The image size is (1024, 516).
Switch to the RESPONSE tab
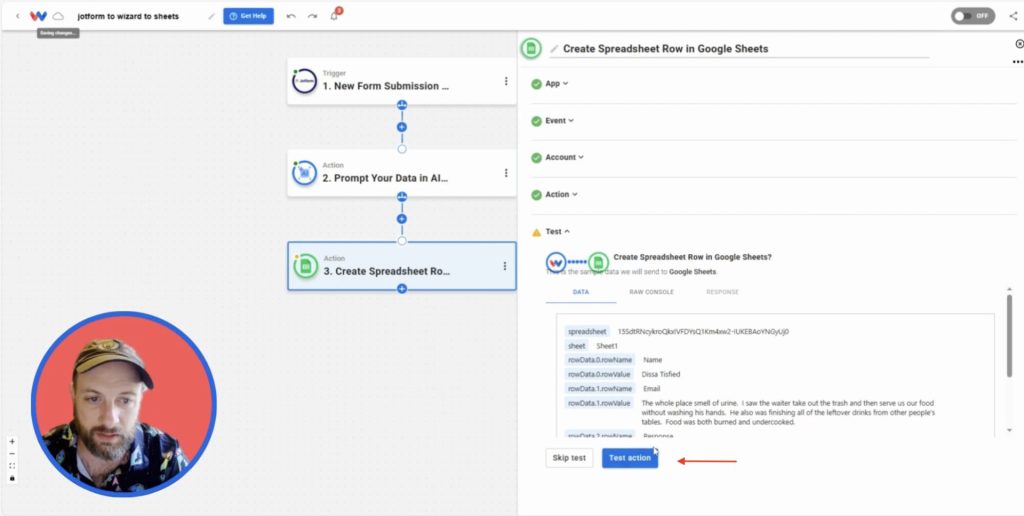[722, 292]
